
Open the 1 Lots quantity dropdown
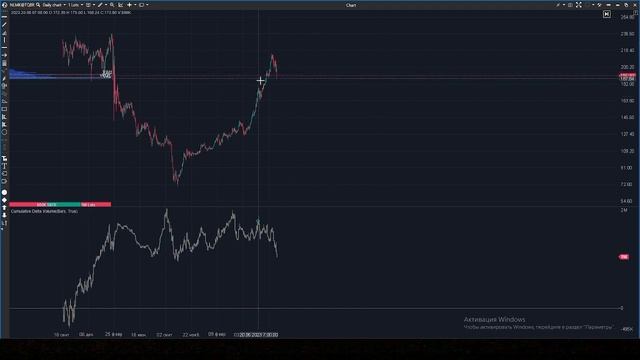(76, 5)
